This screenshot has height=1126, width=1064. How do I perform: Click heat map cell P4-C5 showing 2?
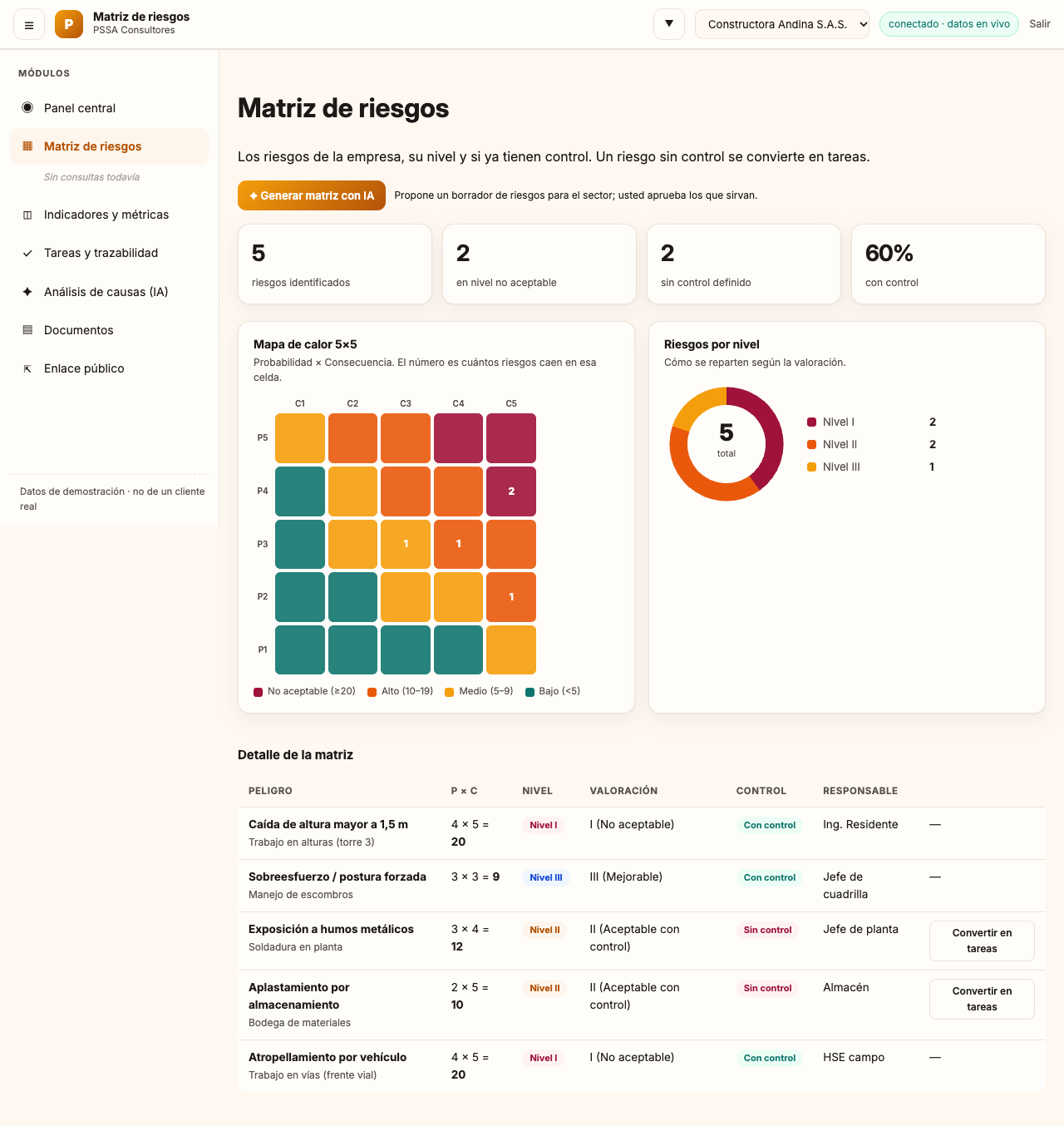511,491
